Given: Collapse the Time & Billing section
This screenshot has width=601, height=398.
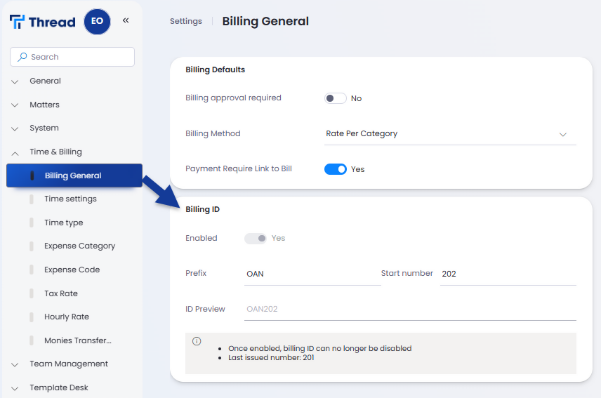Looking at the screenshot, I should [x=15, y=153].
